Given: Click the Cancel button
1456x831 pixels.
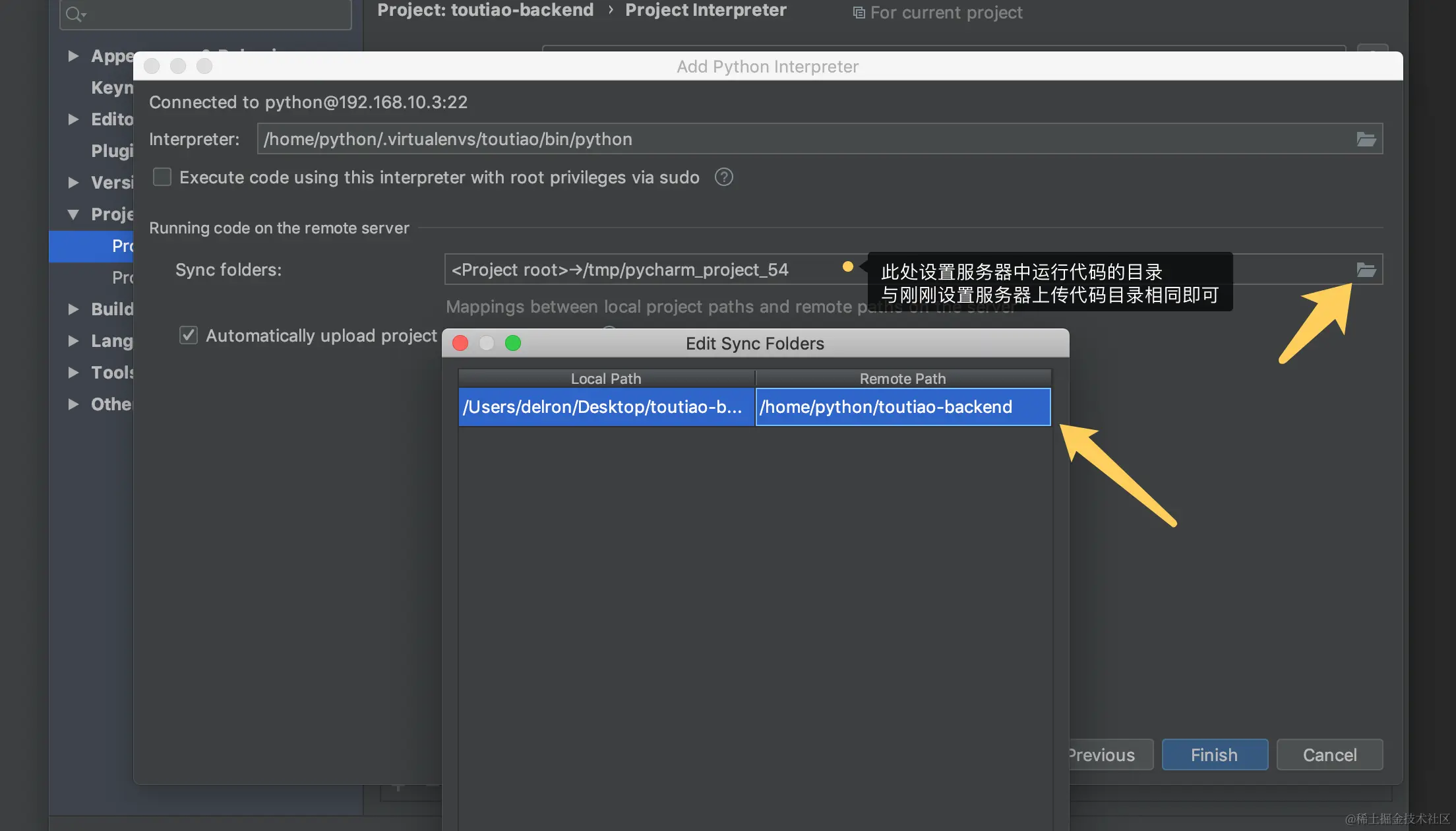Looking at the screenshot, I should tap(1329, 754).
